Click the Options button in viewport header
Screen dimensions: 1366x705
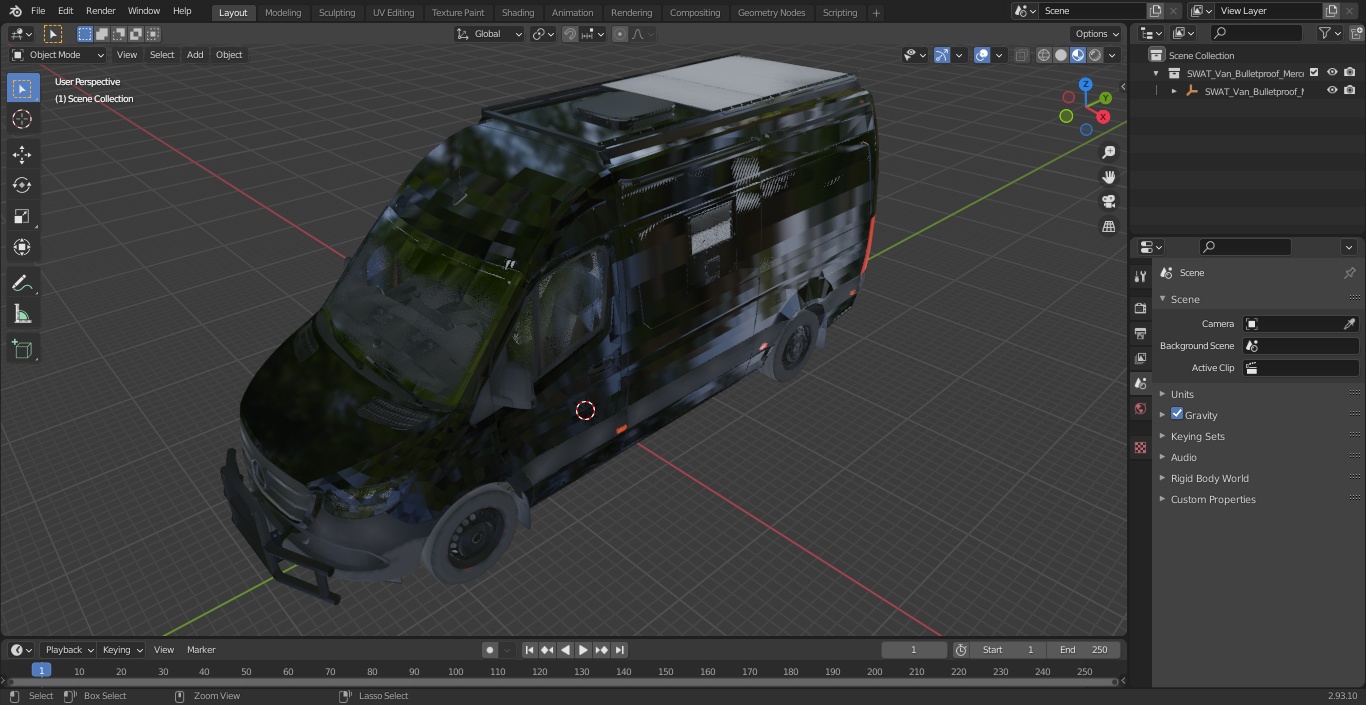pyautogui.click(x=1097, y=34)
